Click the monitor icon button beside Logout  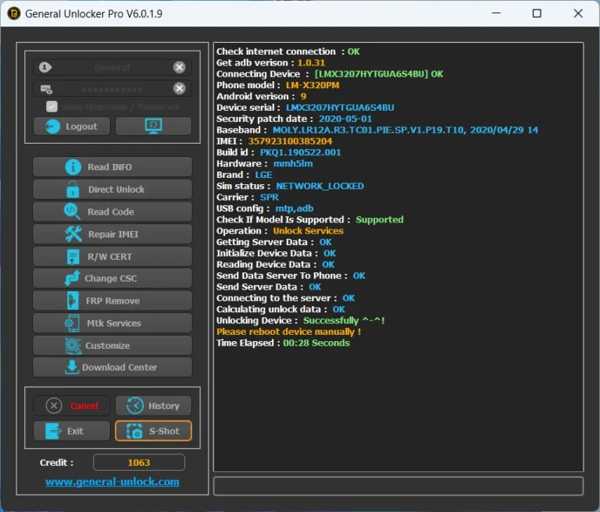[x=153, y=126]
